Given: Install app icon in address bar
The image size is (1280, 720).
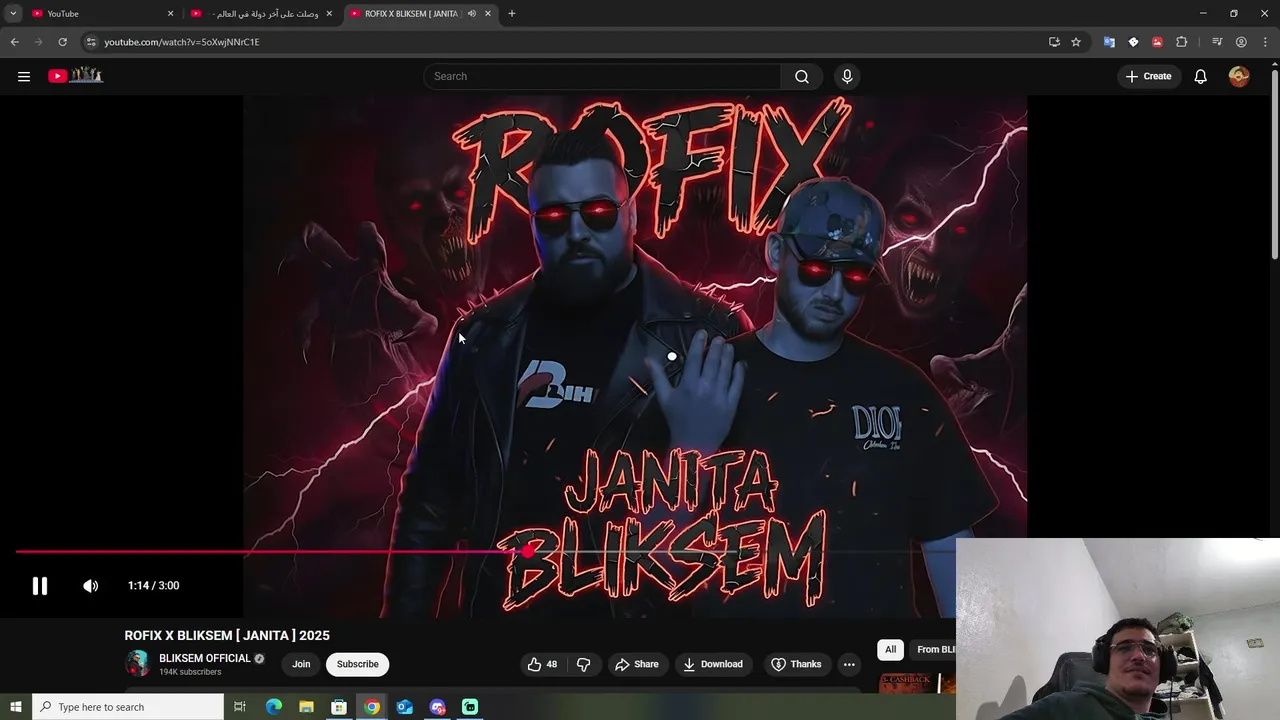Looking at the screenshot, I should coord(1054,42).
